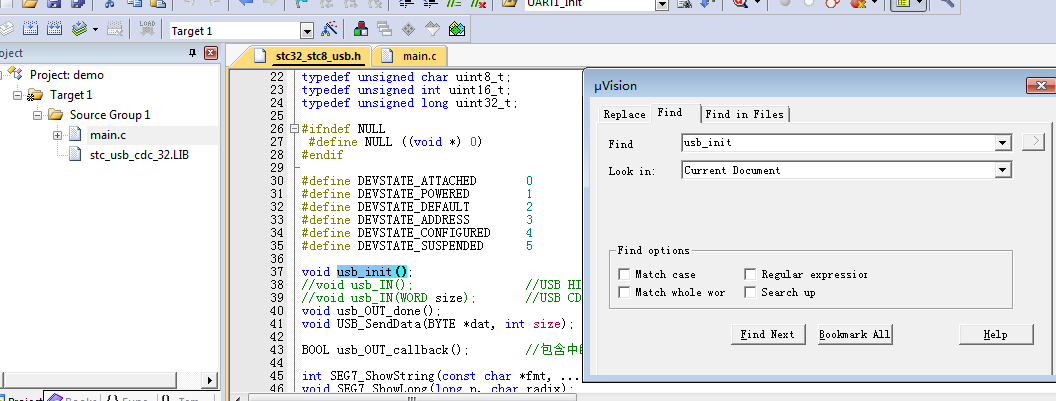Image resolution: width=1056 pixels, height=401 pixels.
Task: Switch to the Find tab in dialog
Action: click(670, 113)
